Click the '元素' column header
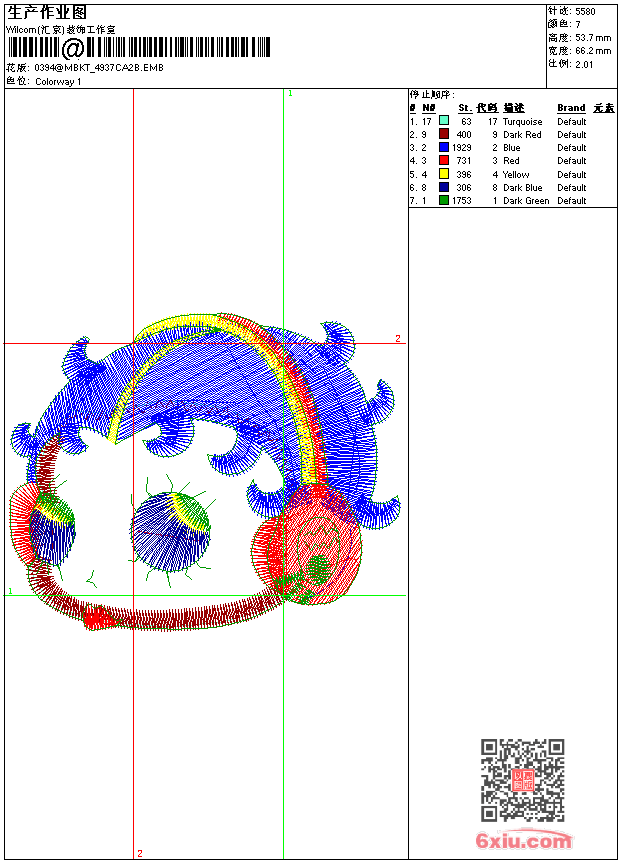 pyautogui.click(x=604, y=108)
